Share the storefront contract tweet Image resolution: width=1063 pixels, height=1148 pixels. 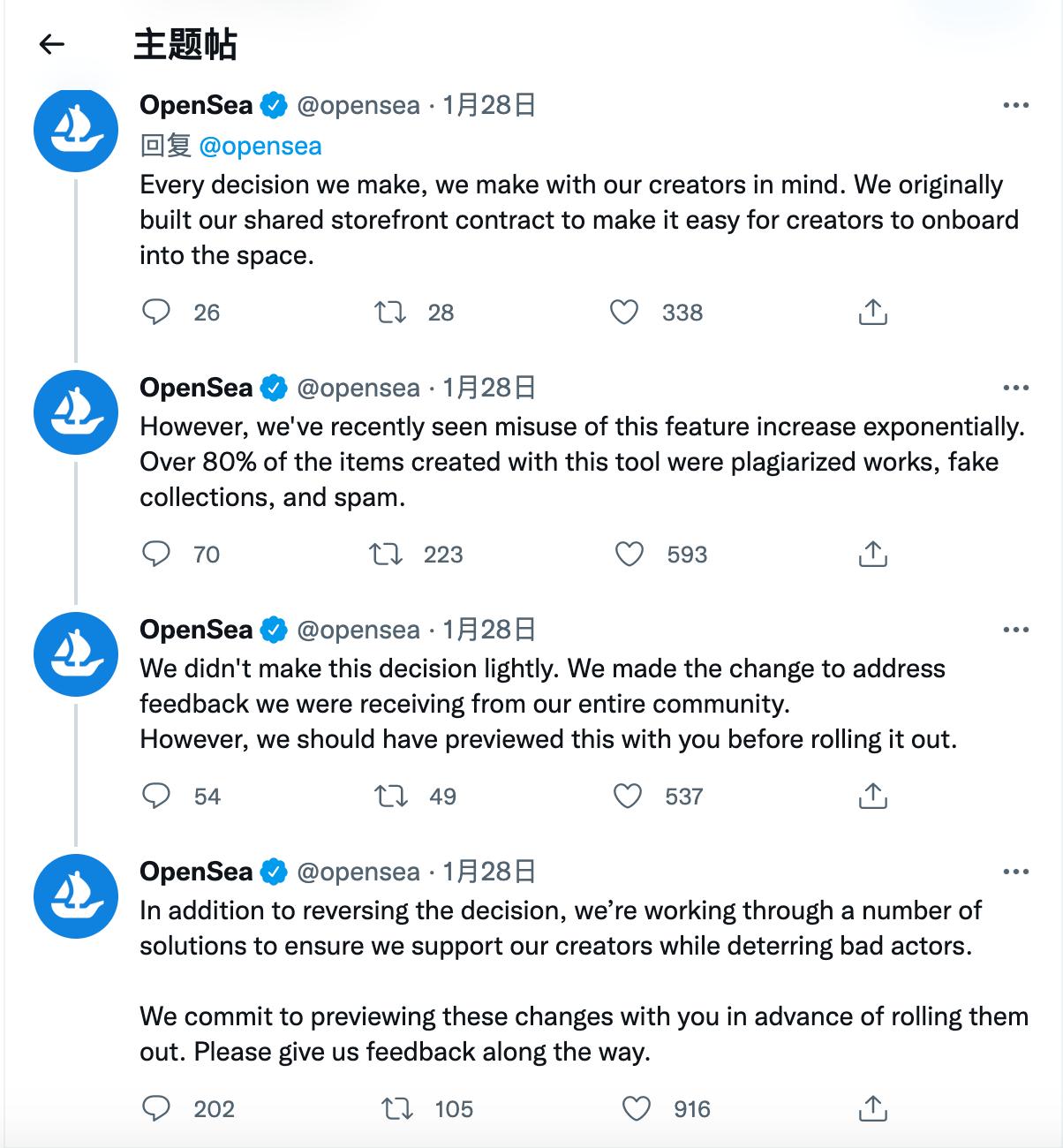click(872, 312)
